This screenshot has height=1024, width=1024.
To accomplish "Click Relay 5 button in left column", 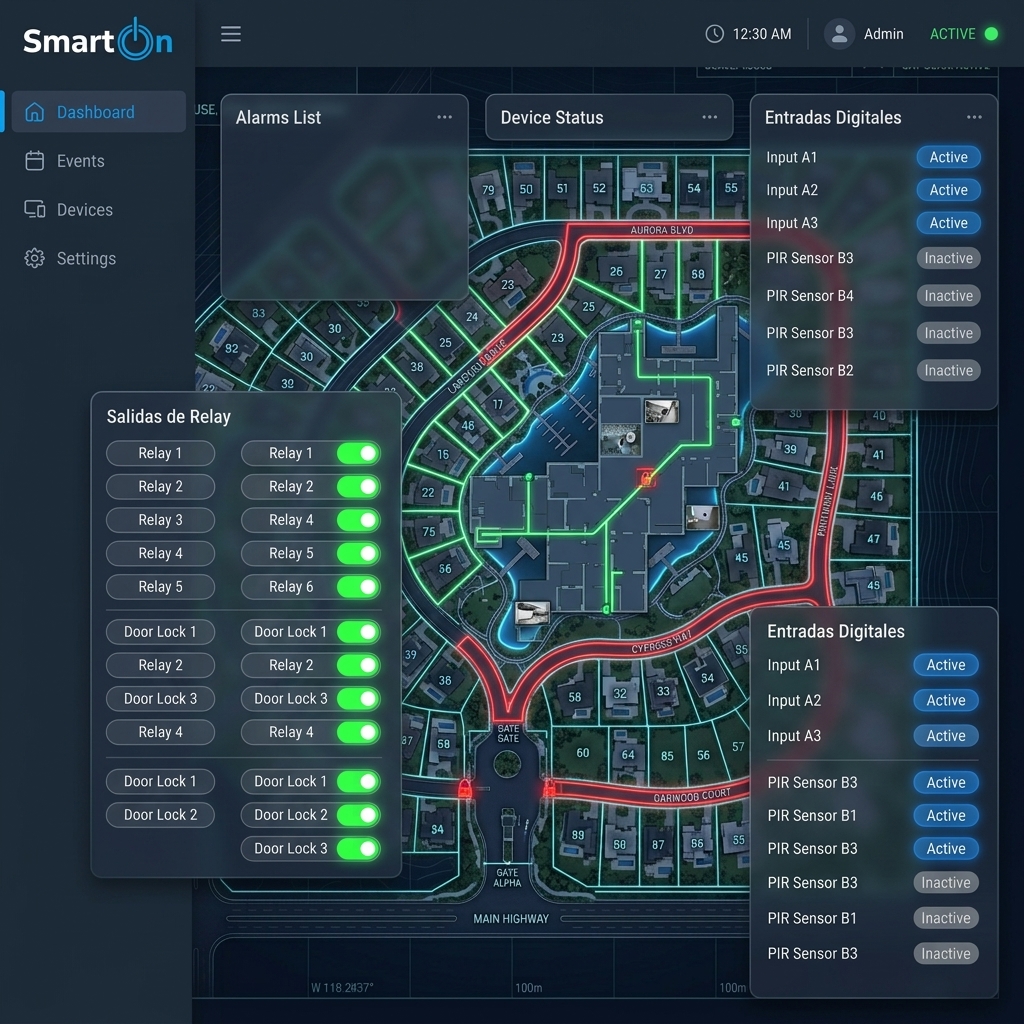I will point(160,586).
